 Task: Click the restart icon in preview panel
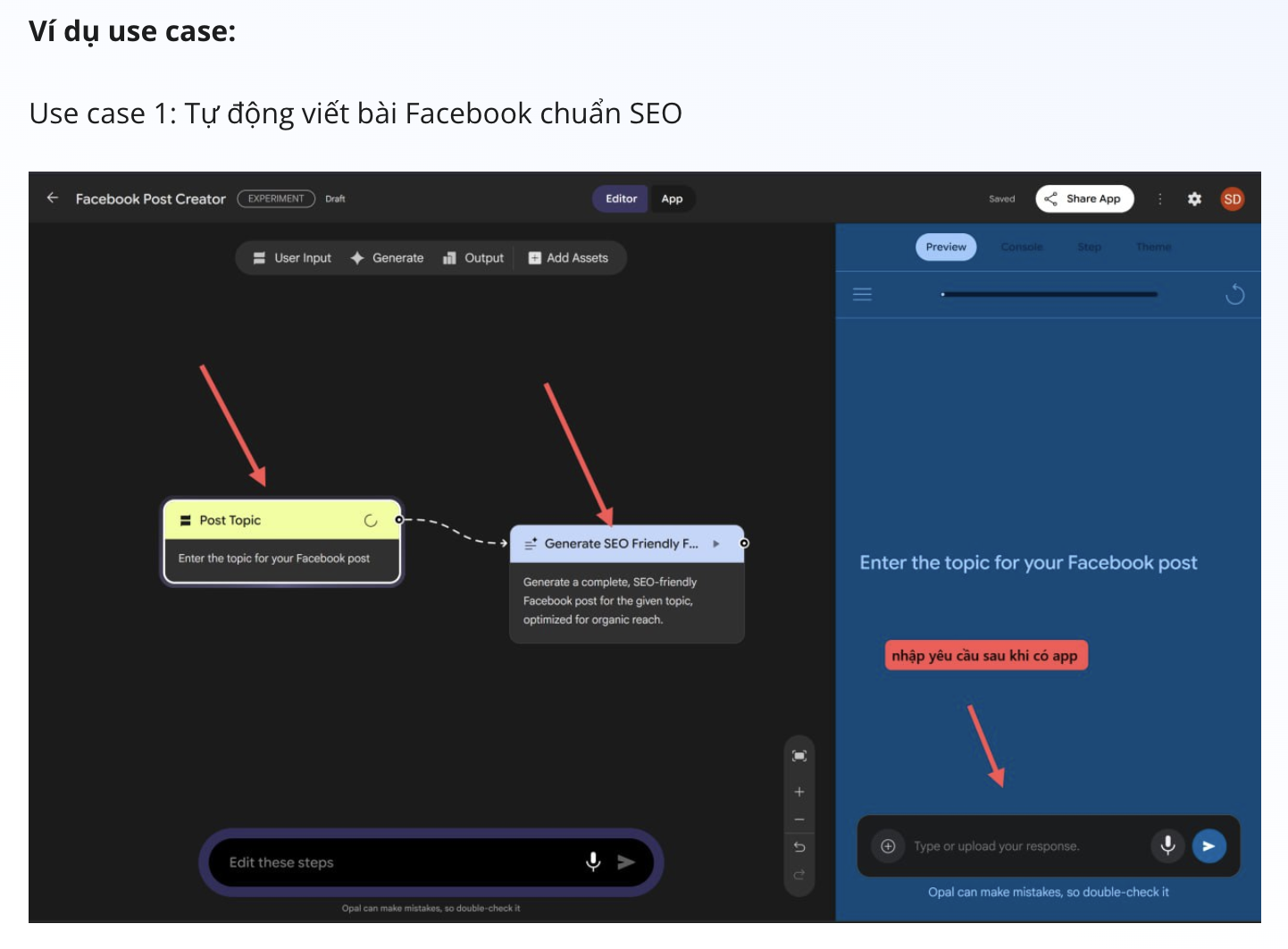(x=1234, y=294)
